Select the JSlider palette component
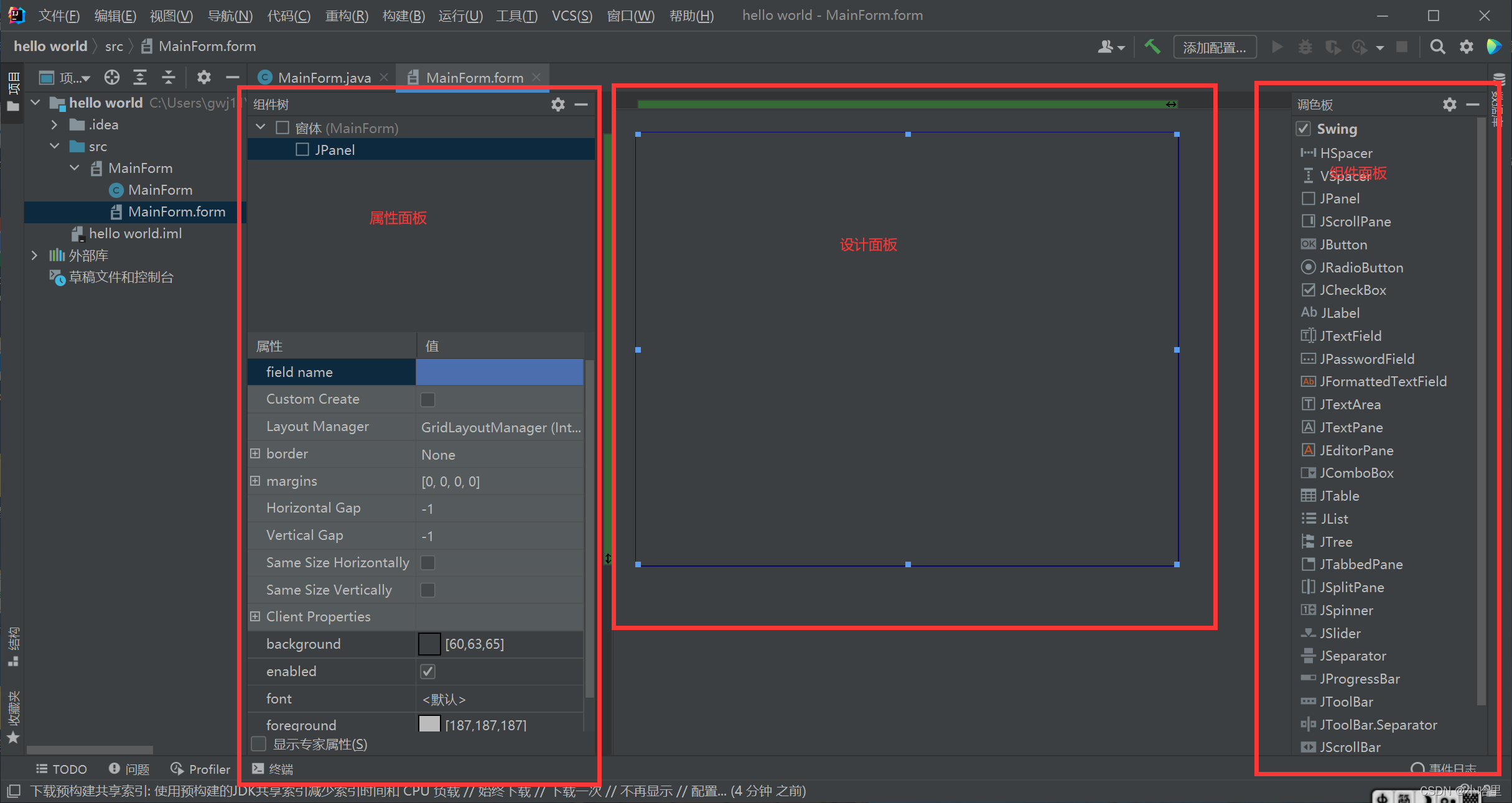 [1340, 633]
